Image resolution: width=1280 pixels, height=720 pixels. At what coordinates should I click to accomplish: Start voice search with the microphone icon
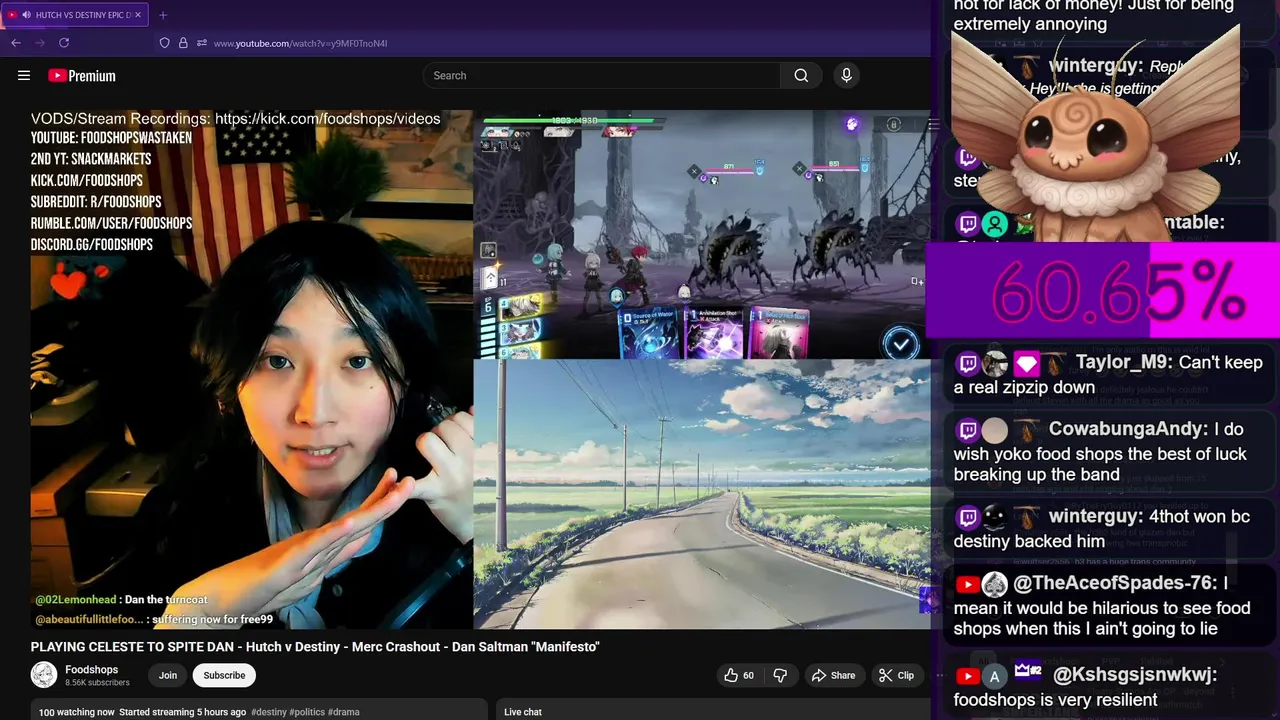[x=846, y=75]
